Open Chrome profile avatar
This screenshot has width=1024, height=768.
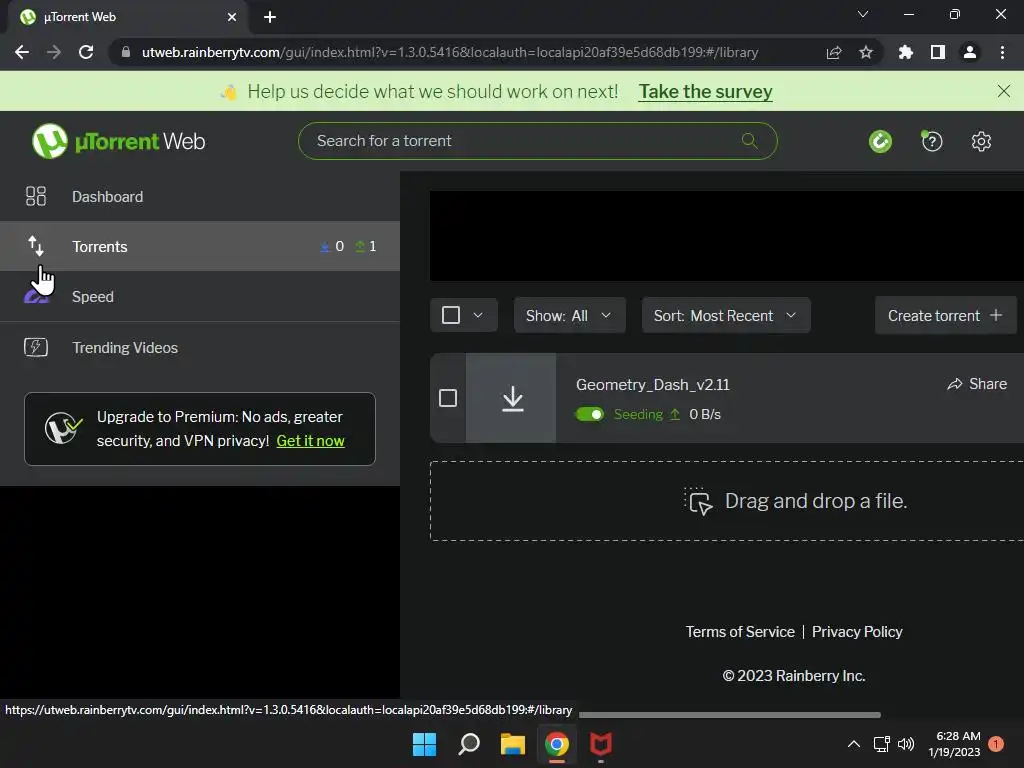tap(970, 52)
